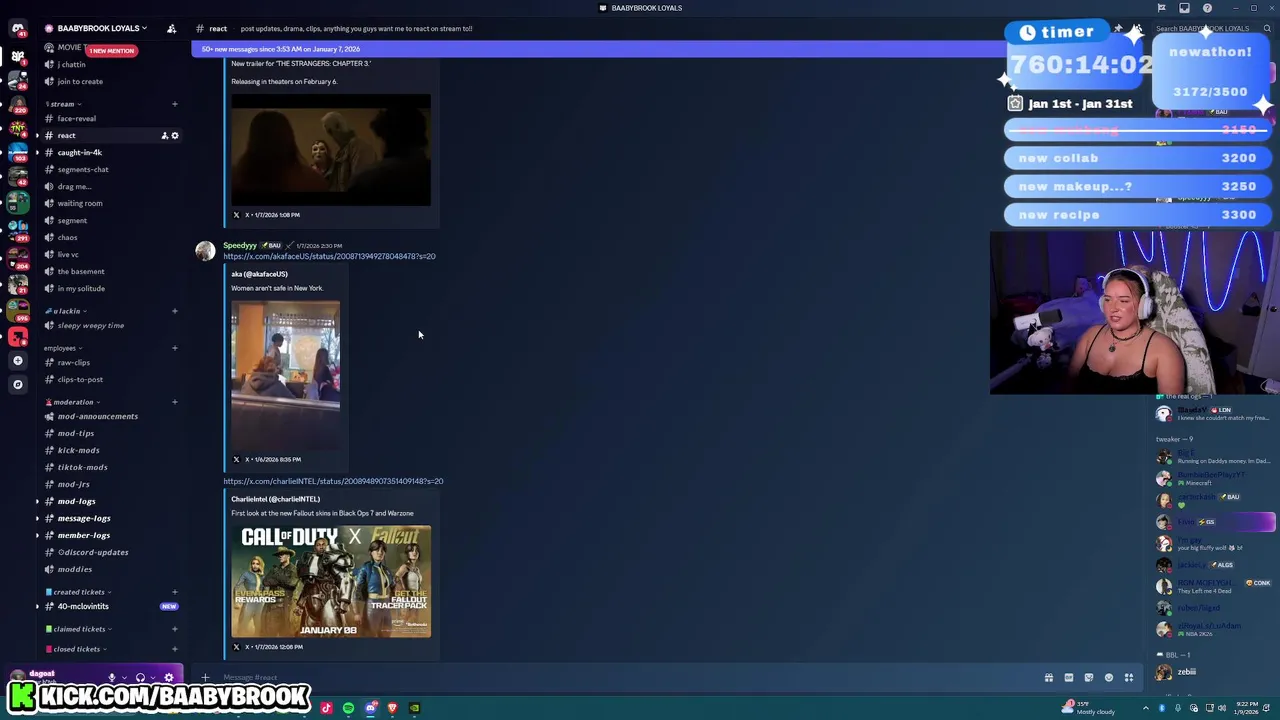Image resolution: width=1280 pixels, height=720 pixels.
Task: Open the gift icon in message bar
Action: coord(1049,678)
